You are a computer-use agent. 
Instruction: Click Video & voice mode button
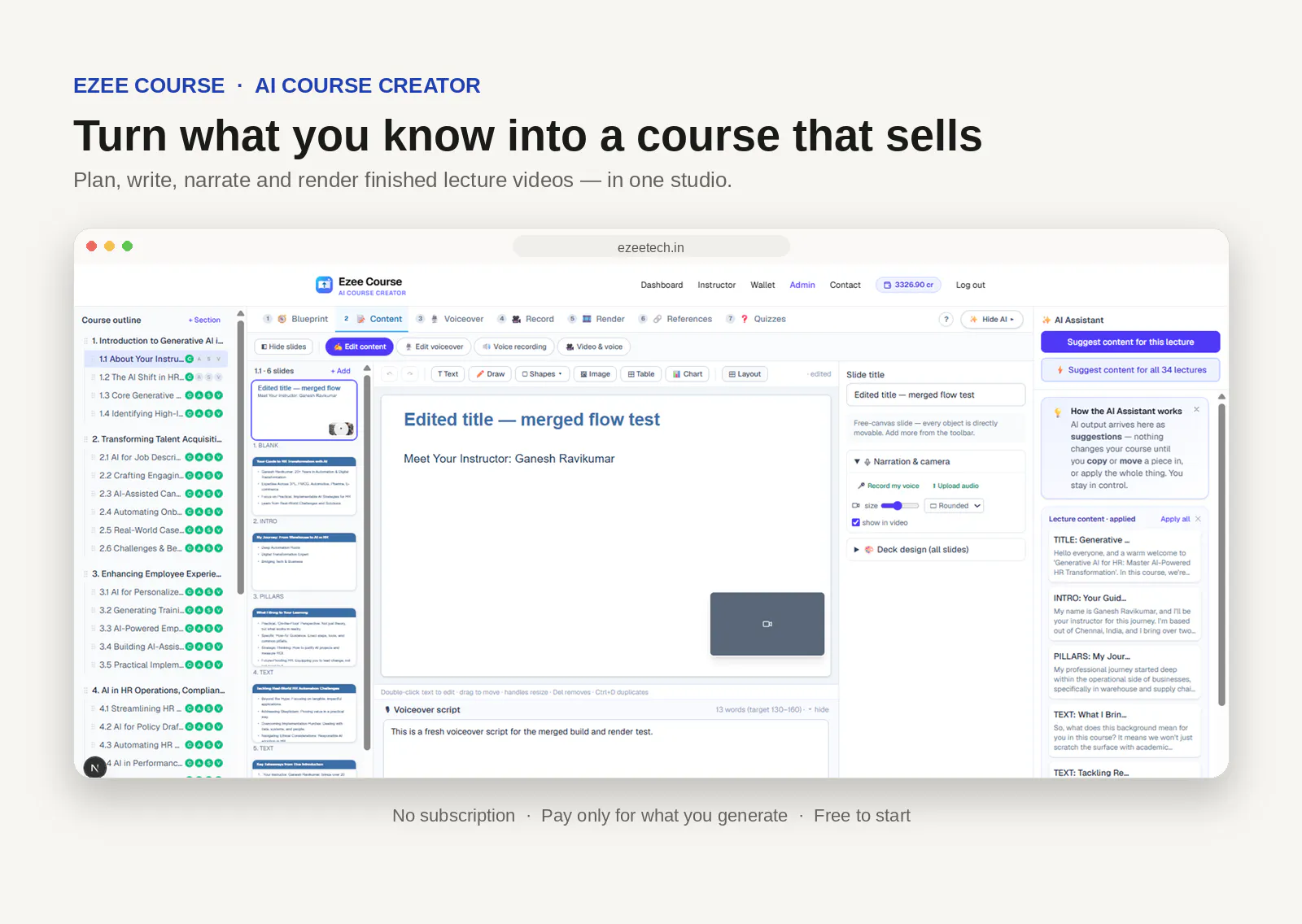tap(594, 346)
